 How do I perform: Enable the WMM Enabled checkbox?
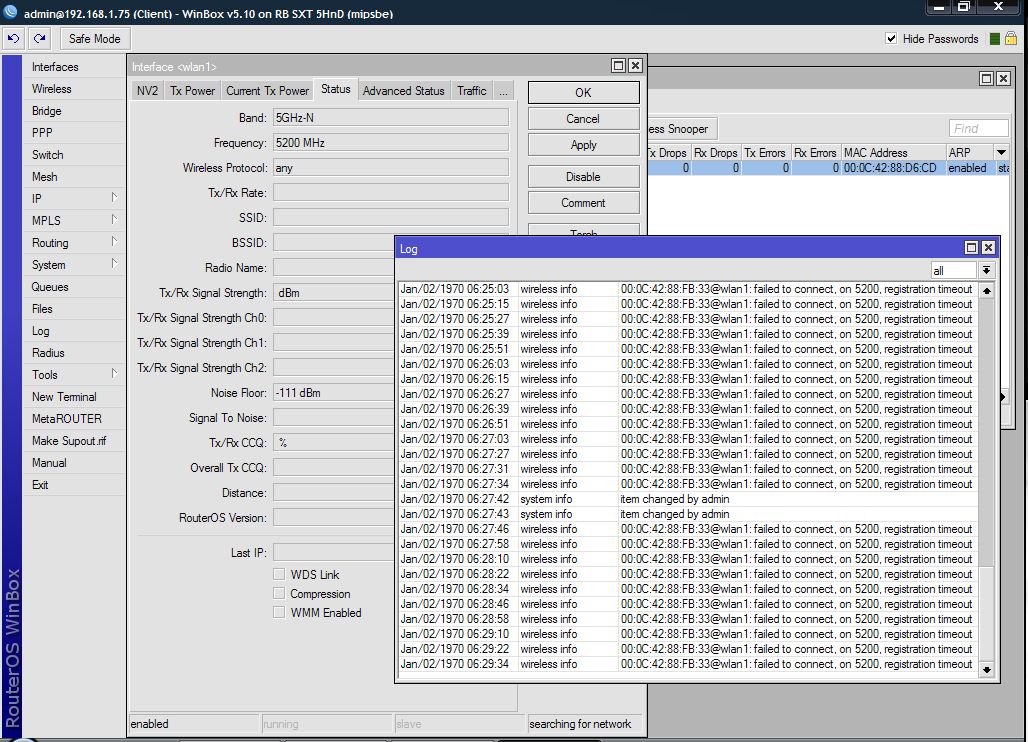[279, 612]
